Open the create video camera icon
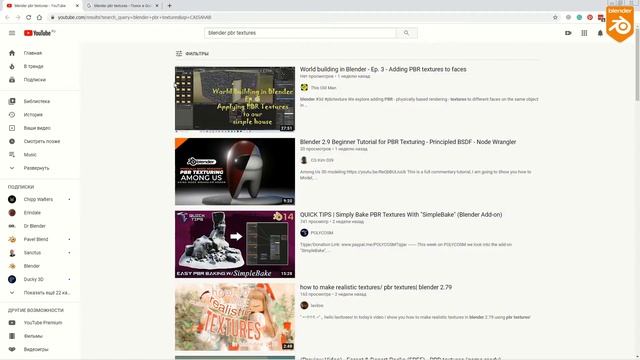Image resolution: width=640 pixels, height=360 pixels. click(x=568, y=33)
